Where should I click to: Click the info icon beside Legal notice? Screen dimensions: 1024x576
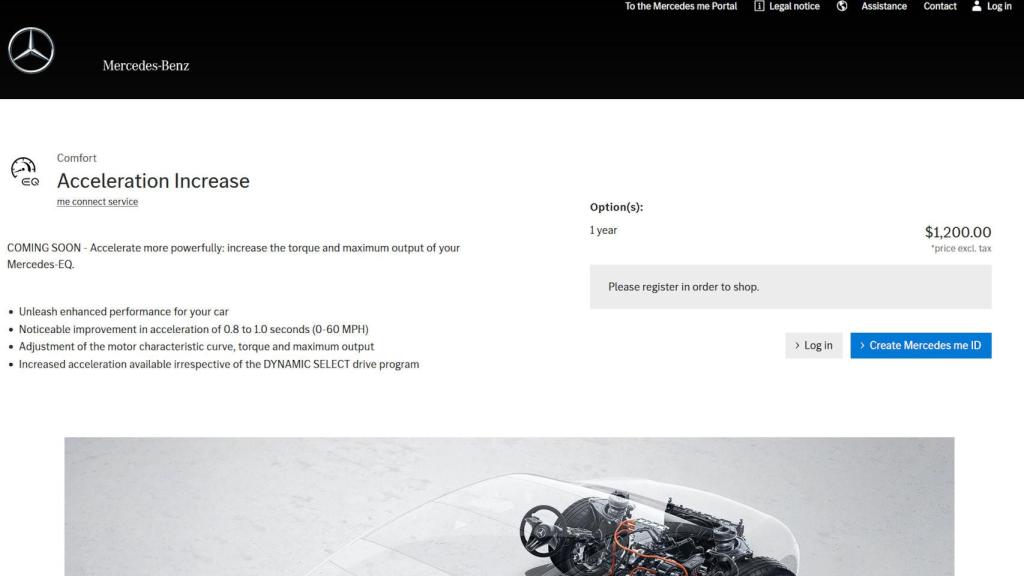click(x=760, y=6)
